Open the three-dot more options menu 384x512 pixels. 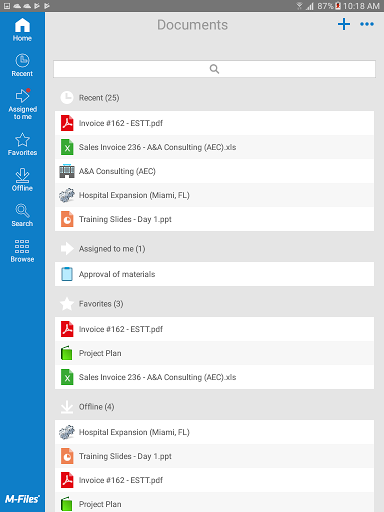(367, 24)
